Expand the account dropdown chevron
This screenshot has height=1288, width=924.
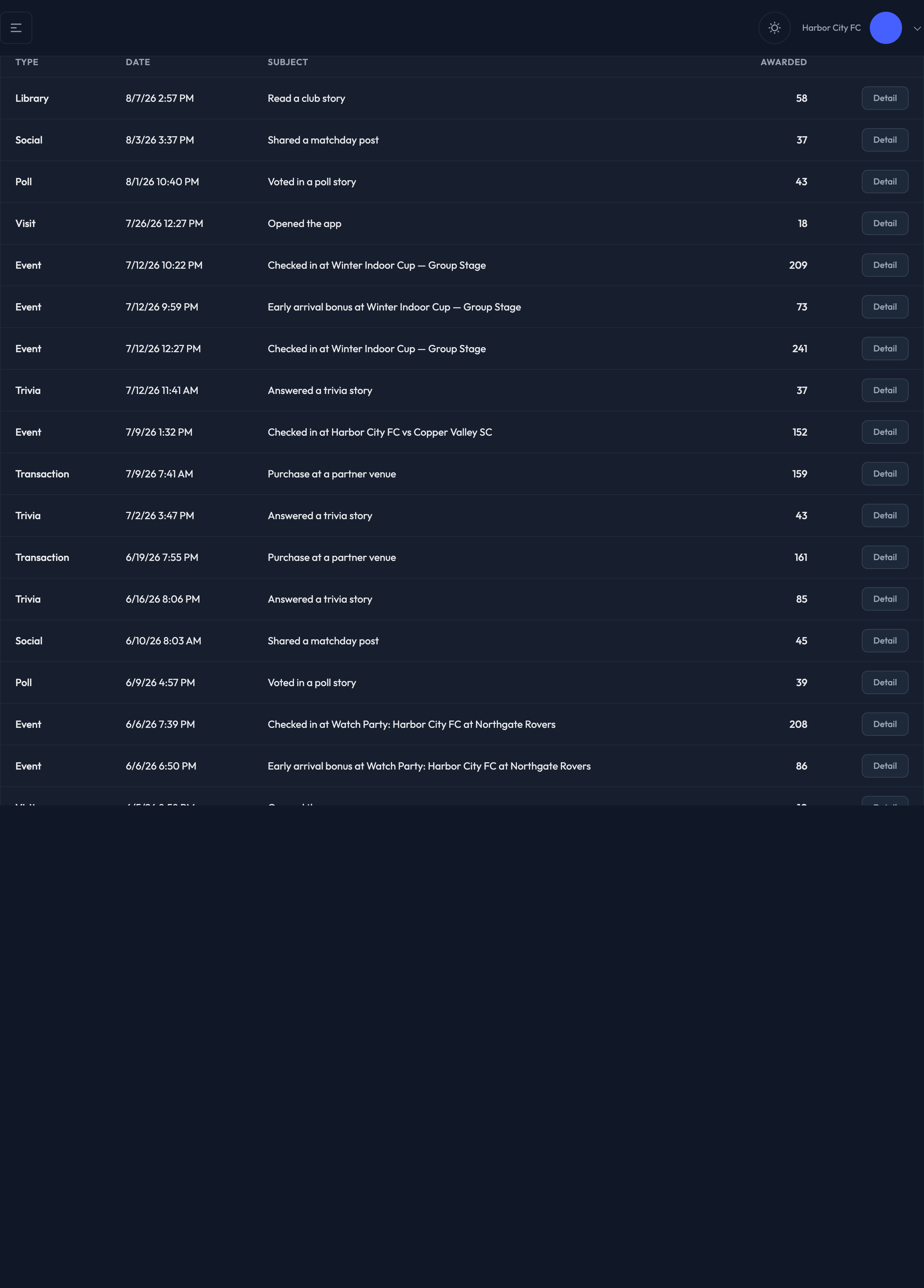point(917,29)
